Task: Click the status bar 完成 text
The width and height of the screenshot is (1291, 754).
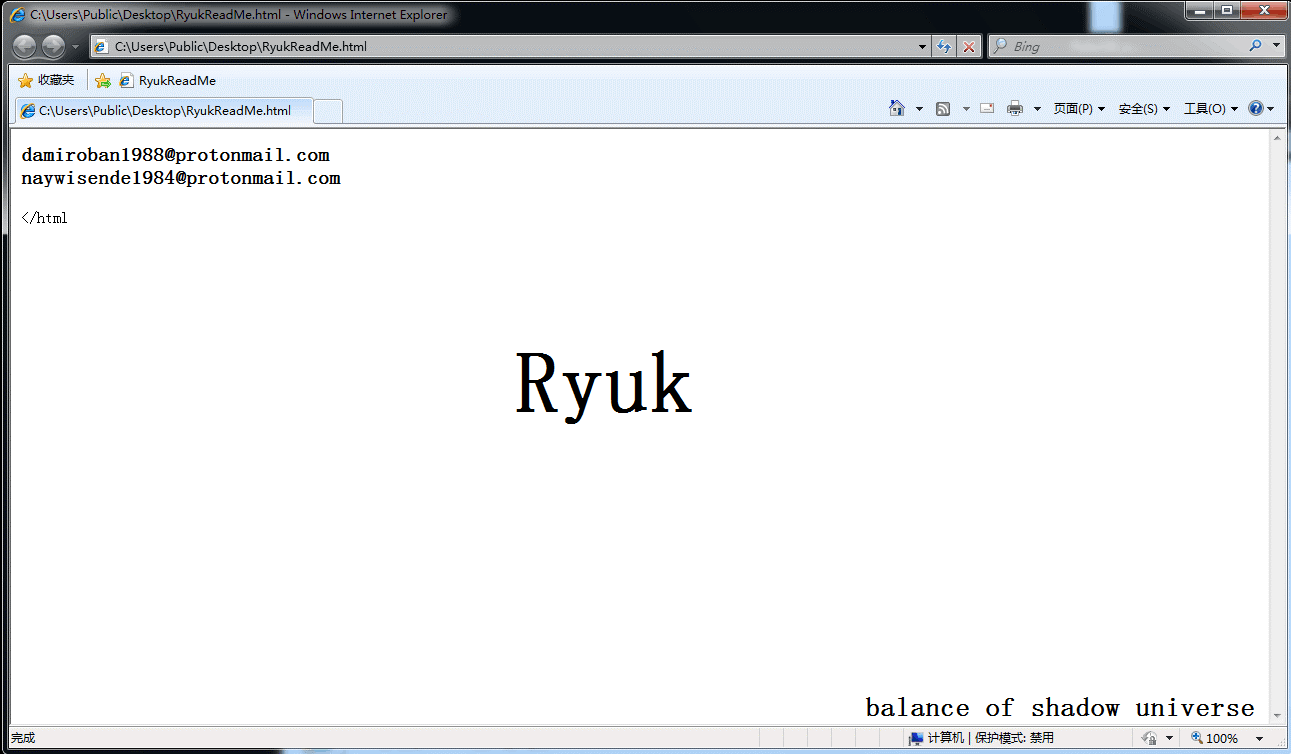Action: click(x=23, y=738)
